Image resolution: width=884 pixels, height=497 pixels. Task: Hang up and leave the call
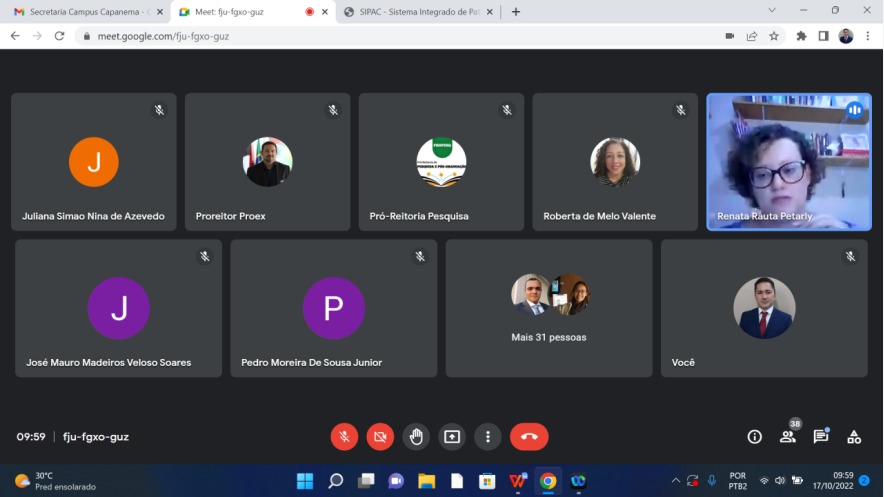point(529,437)
